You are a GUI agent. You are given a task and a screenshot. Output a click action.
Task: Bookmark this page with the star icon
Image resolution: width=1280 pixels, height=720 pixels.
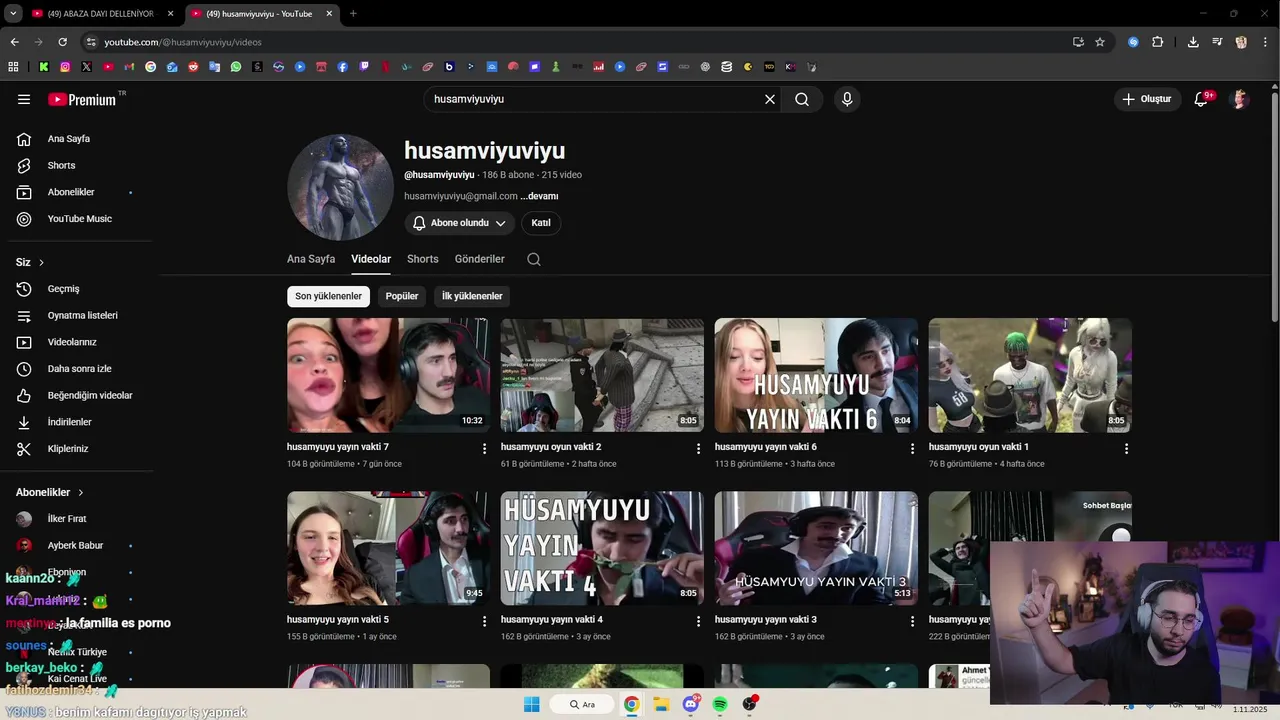coord(1100,42)
